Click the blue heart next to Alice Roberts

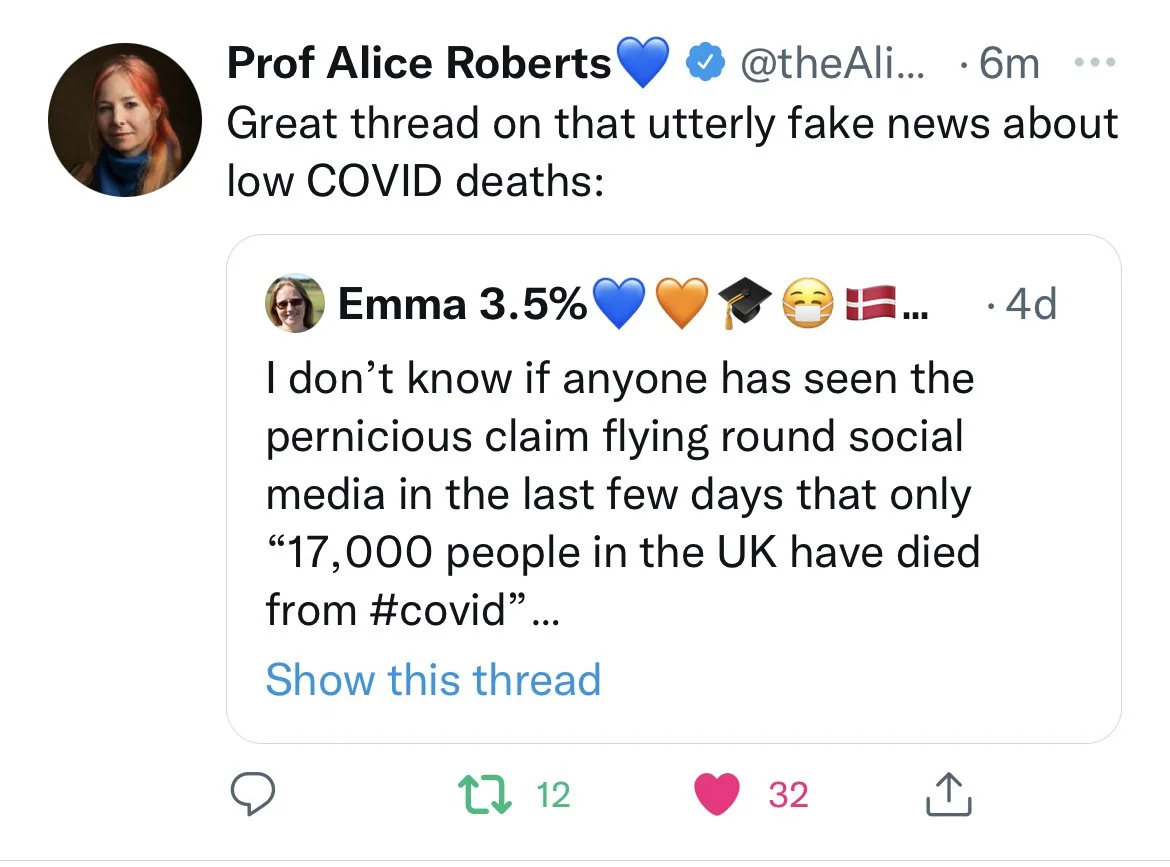[x=644, y=63]
